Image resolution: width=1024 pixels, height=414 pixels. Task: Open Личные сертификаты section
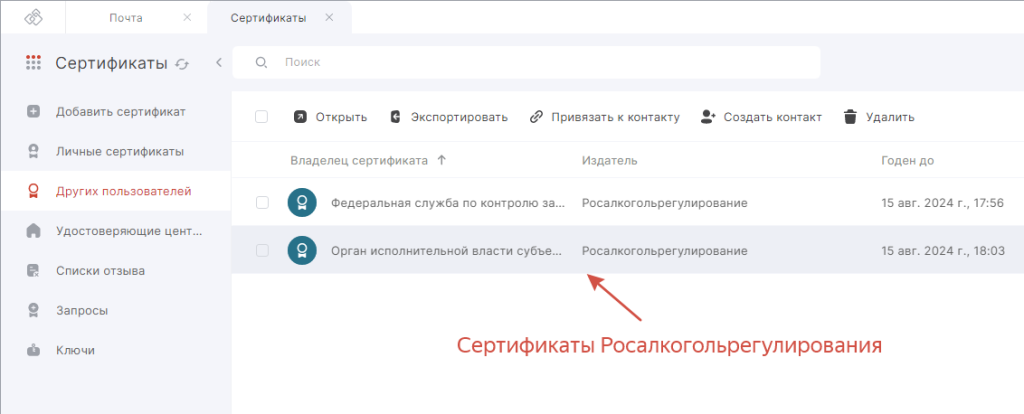[120, 151]
